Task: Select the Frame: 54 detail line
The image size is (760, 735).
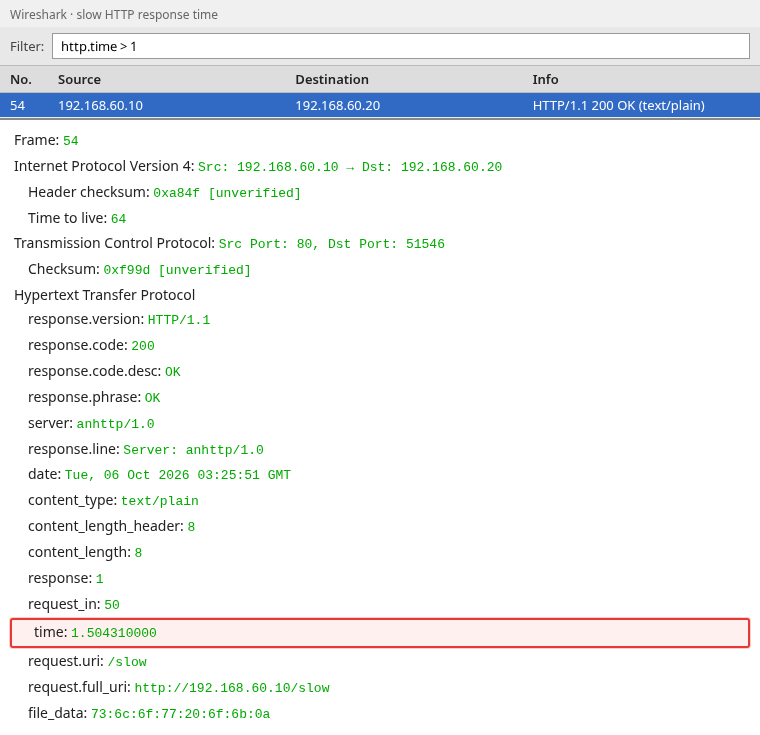Action: click(46, 140)
